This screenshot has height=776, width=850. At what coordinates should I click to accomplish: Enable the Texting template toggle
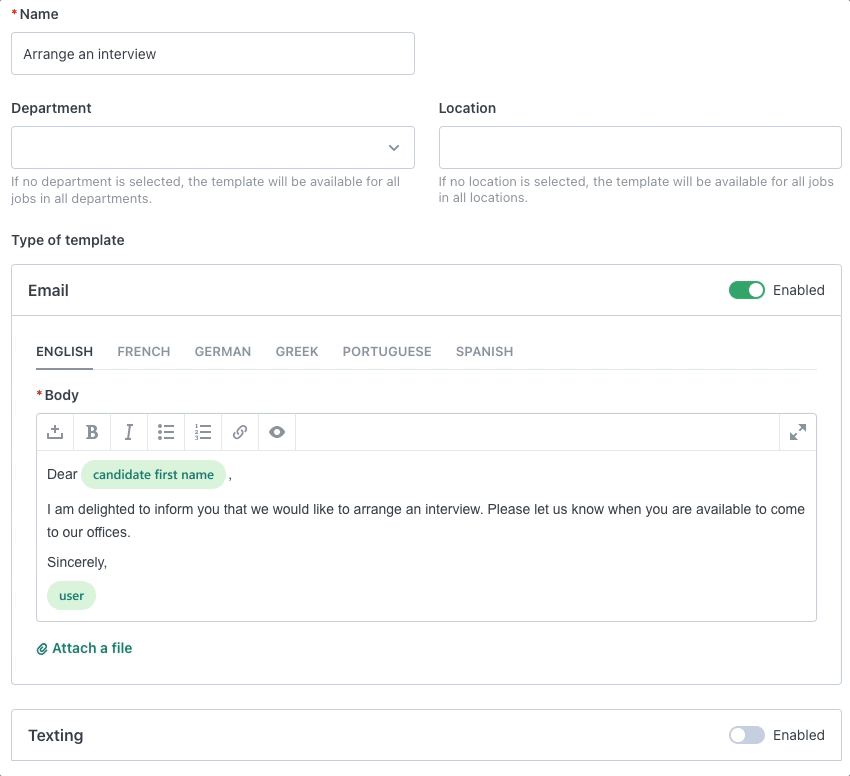click(x=746, y=735)
